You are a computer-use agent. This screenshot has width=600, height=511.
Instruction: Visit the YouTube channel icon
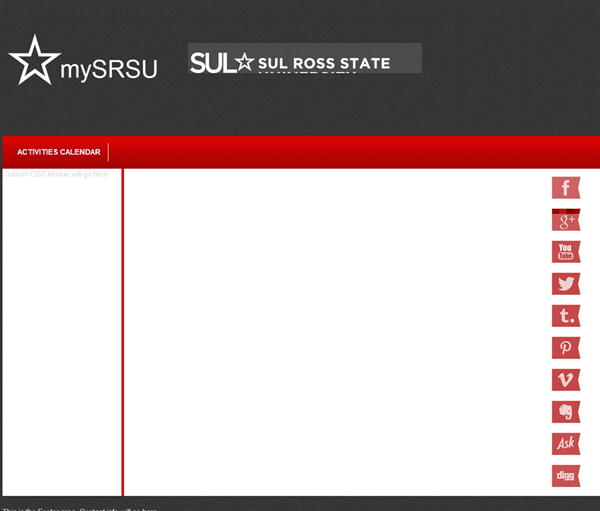565,252
